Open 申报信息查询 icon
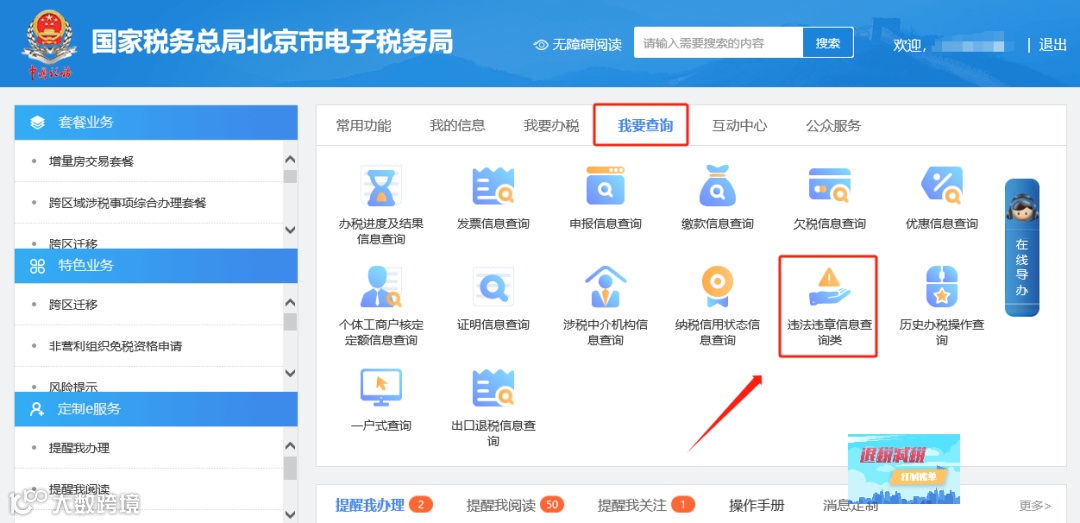Viewport: 1080px width, 523px height. [605, 186]
